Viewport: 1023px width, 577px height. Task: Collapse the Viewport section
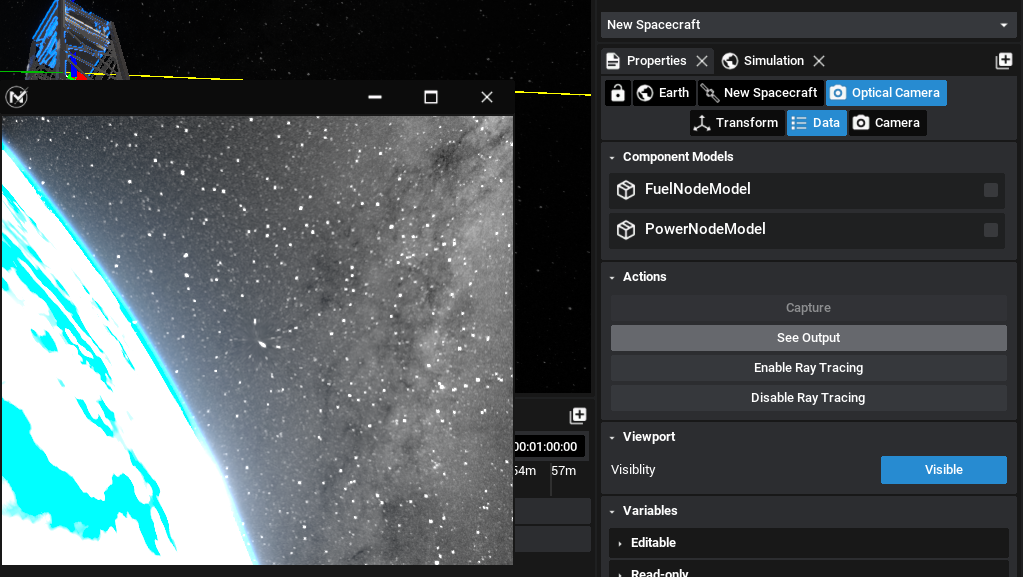click(612, 437)
